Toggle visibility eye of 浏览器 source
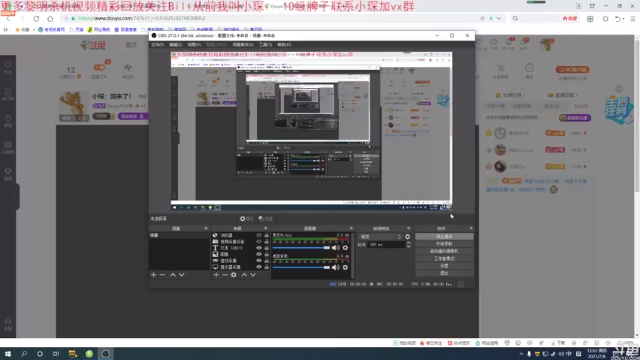This screenshot has height=360, width=640. click(x=259, y=236)
